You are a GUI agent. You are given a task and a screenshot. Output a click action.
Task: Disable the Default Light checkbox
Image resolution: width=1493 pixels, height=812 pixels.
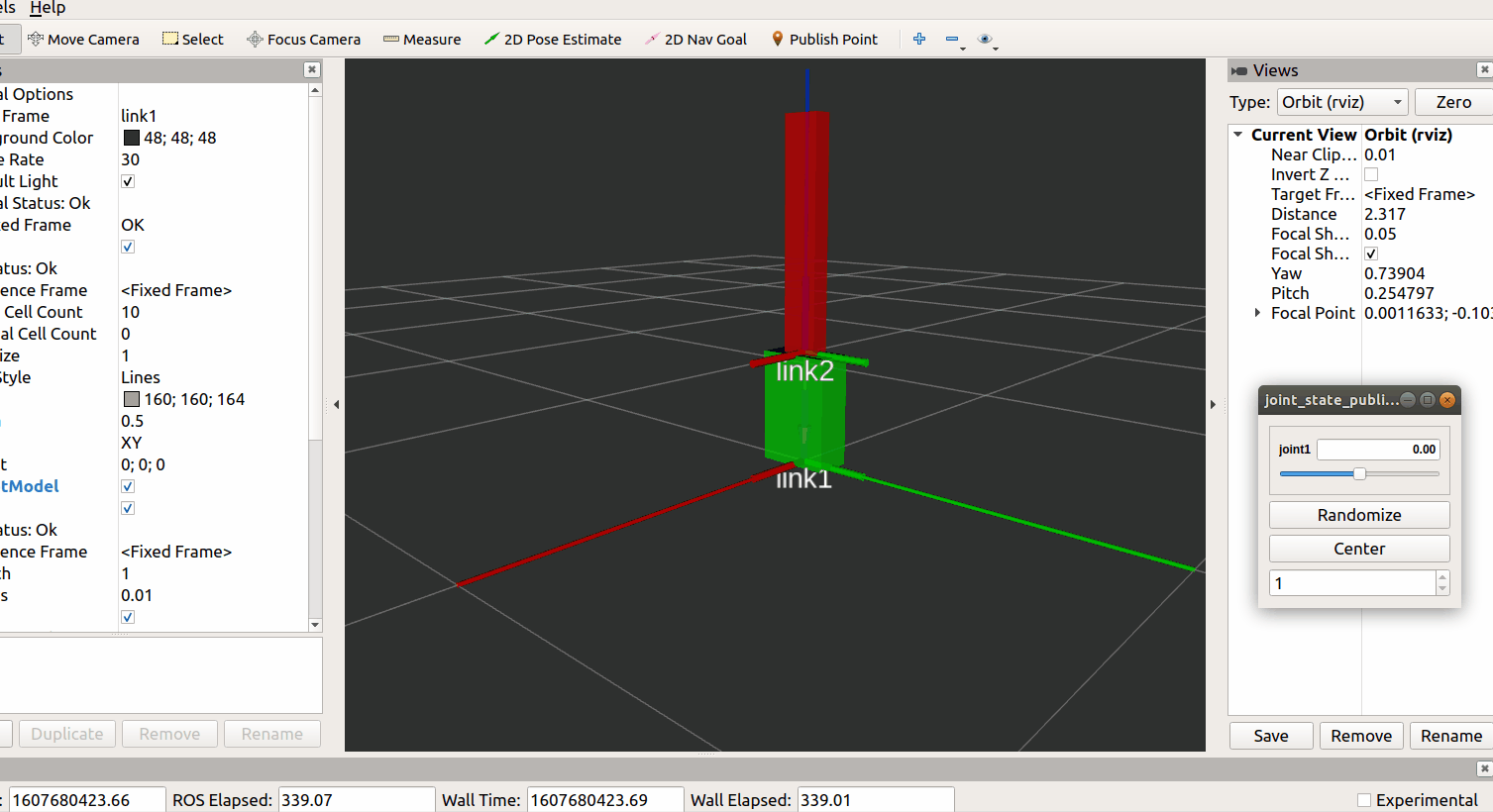(127, 180)
